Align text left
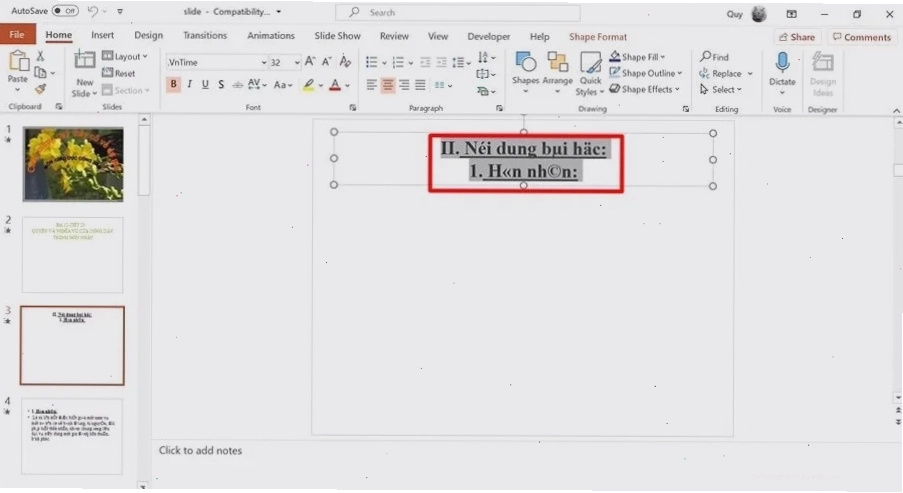The width and height of the screenshot is (903, 493). point(371,85)
